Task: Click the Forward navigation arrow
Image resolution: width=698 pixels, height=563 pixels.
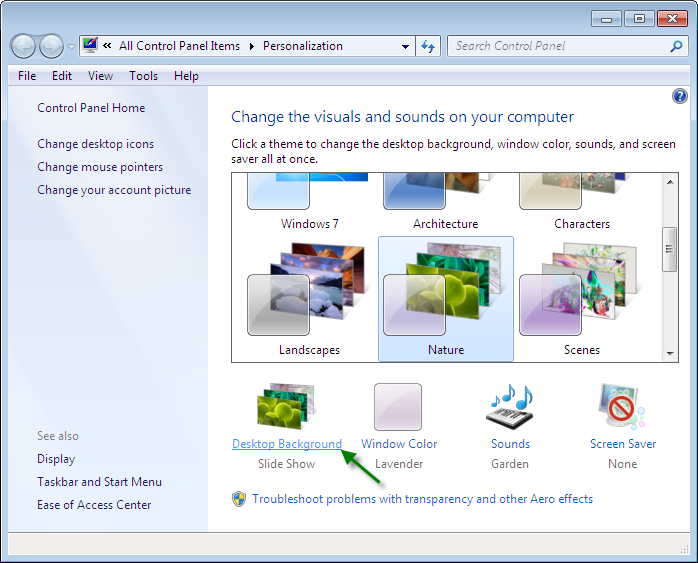Action: pos(51,46)
